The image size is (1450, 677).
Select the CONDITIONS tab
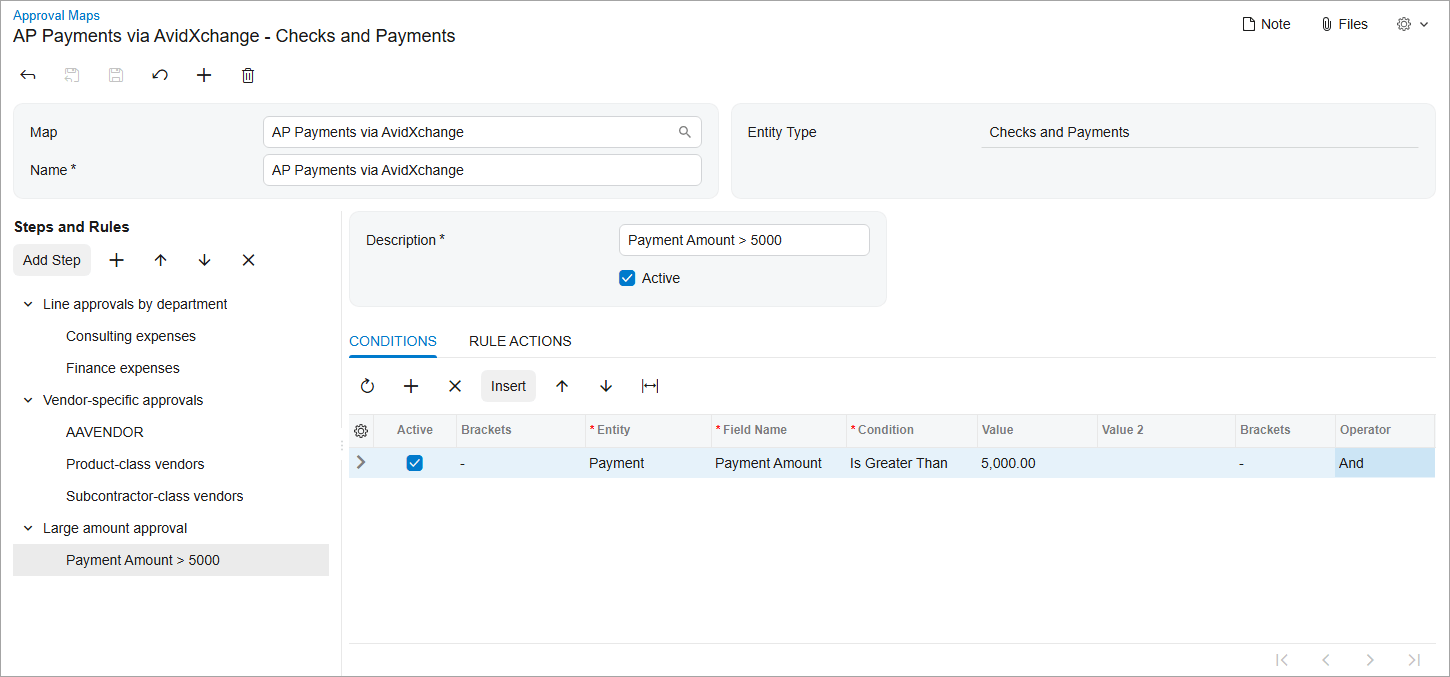click(393, 341)
